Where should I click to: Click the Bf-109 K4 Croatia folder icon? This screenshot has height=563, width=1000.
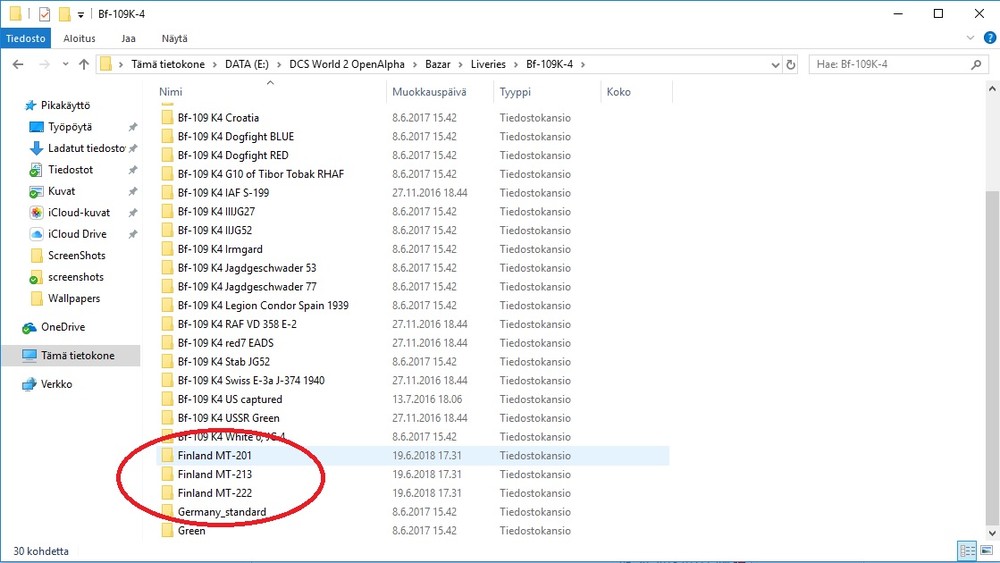[x=167, y=117]
